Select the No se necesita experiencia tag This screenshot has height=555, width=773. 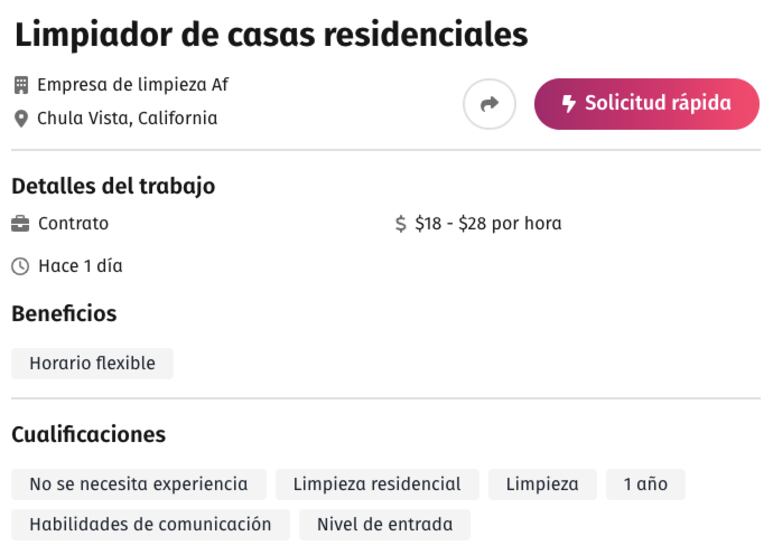(139, 484)
